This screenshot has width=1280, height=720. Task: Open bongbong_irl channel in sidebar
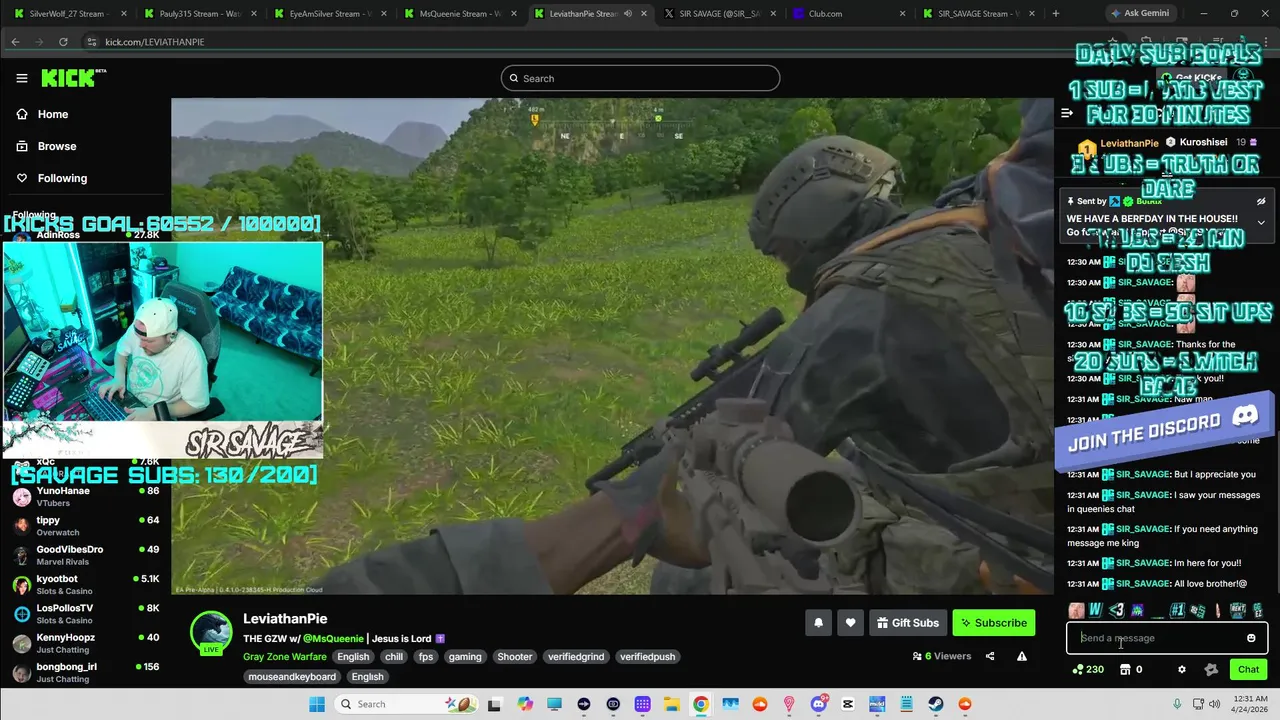pos(85,671)
